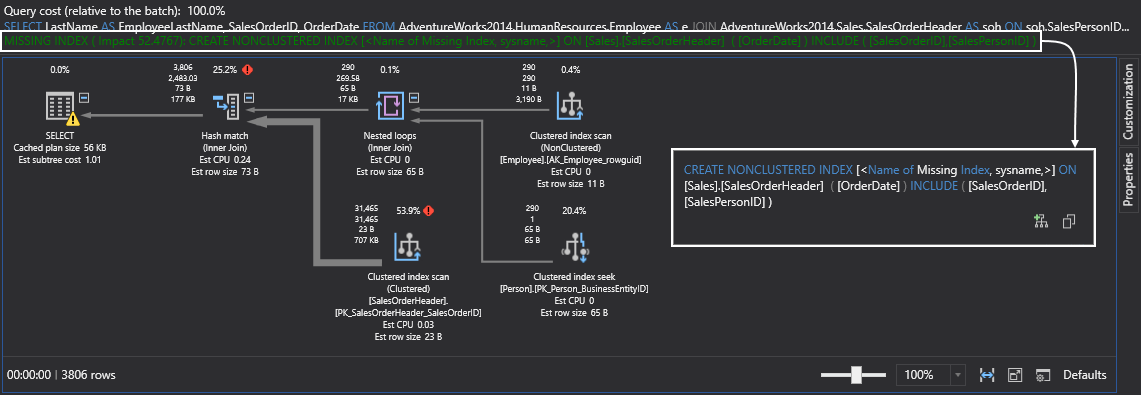Image resolution: width=1141 pixels, height=395 pixels.
Task: Click the '3806 rows' status text
Action: point(88,375)
